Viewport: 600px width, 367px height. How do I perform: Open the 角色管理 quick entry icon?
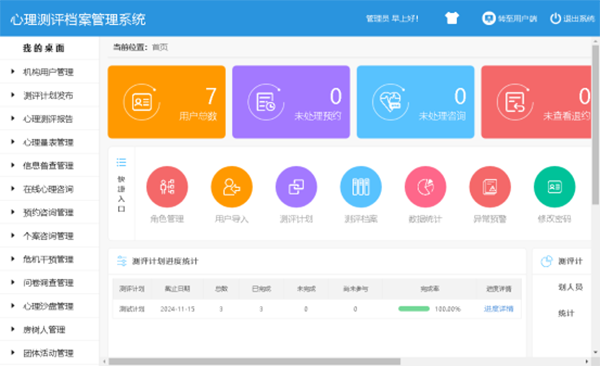tap(167, 187)
